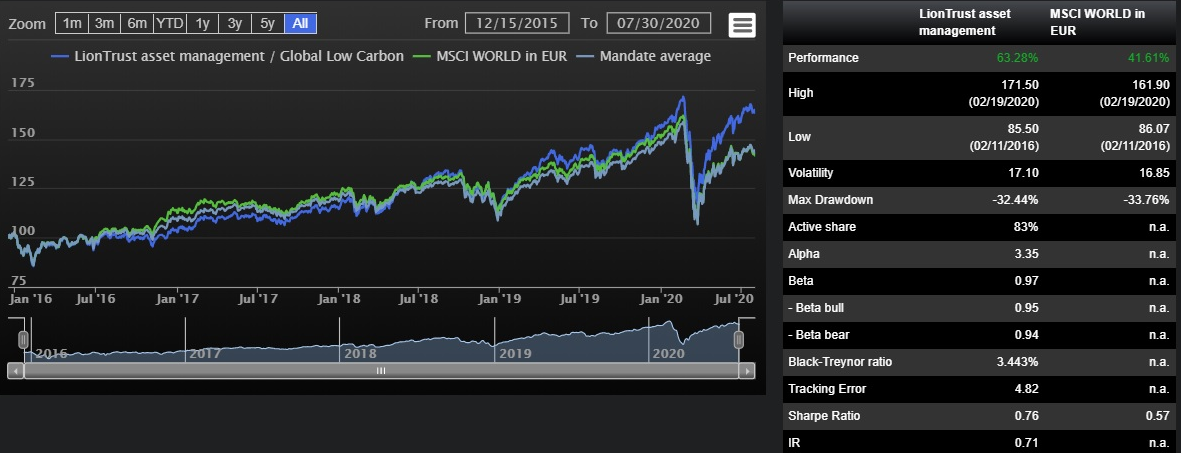1181x453 pixels.
Task: Click right handle of range navigator
Action: pos(739,340)
